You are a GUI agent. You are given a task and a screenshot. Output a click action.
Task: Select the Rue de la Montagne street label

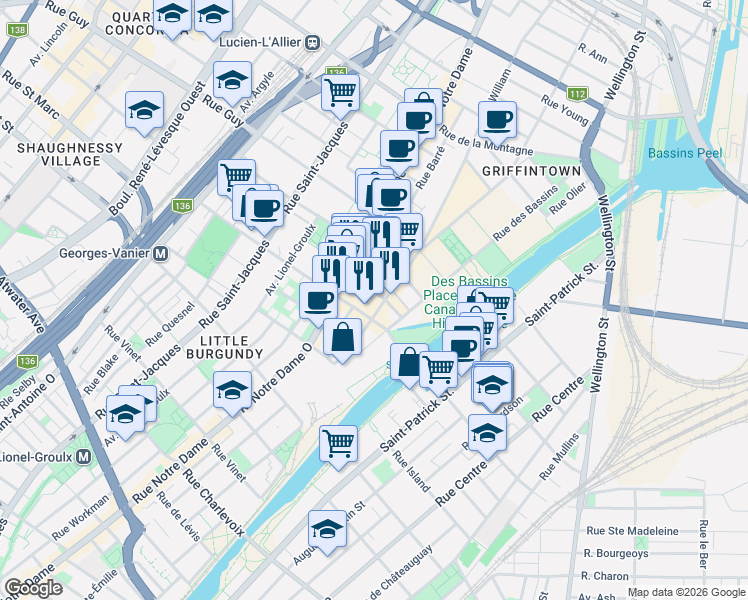[486, 141]
